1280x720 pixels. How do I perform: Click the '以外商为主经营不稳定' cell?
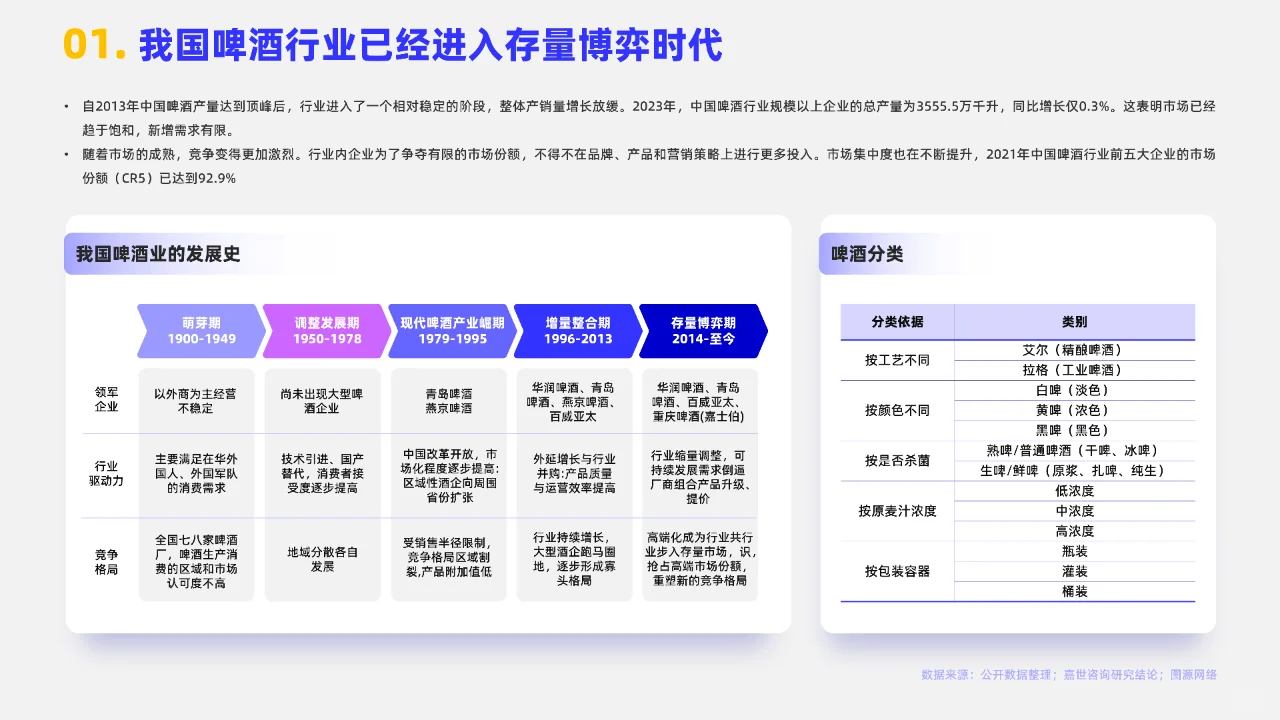pyautogui.click(x=196, y=401)
